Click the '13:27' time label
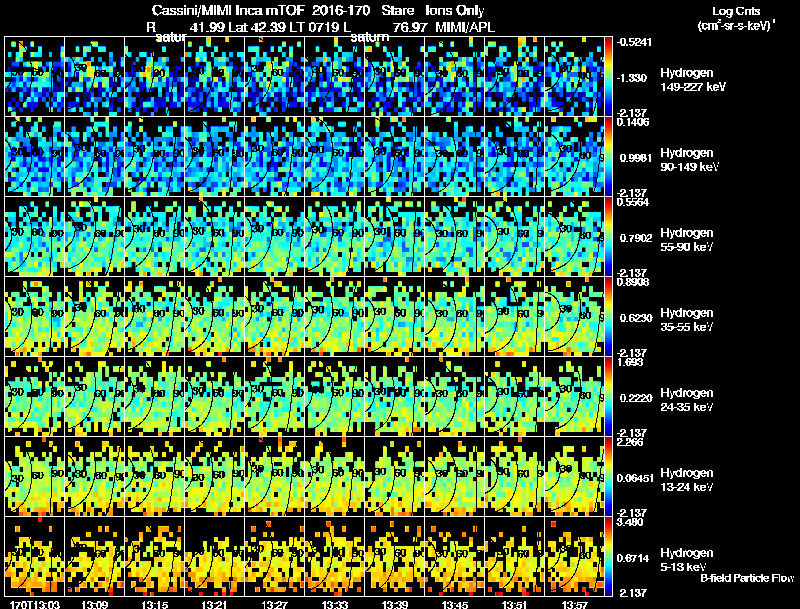This screenshot has width=800, height=609. coord(274,604)
